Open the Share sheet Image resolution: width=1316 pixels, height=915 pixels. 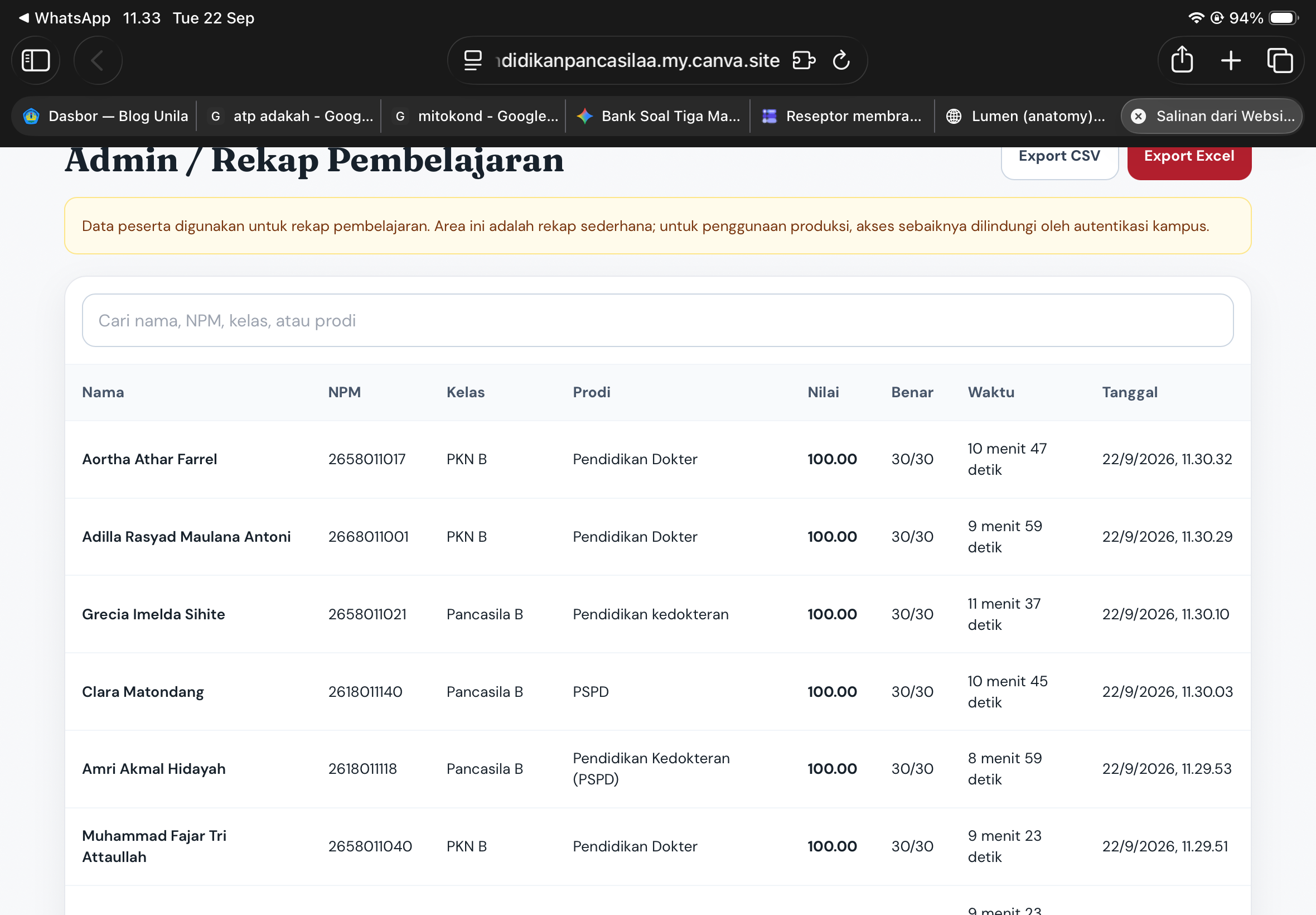(1182, 60)
